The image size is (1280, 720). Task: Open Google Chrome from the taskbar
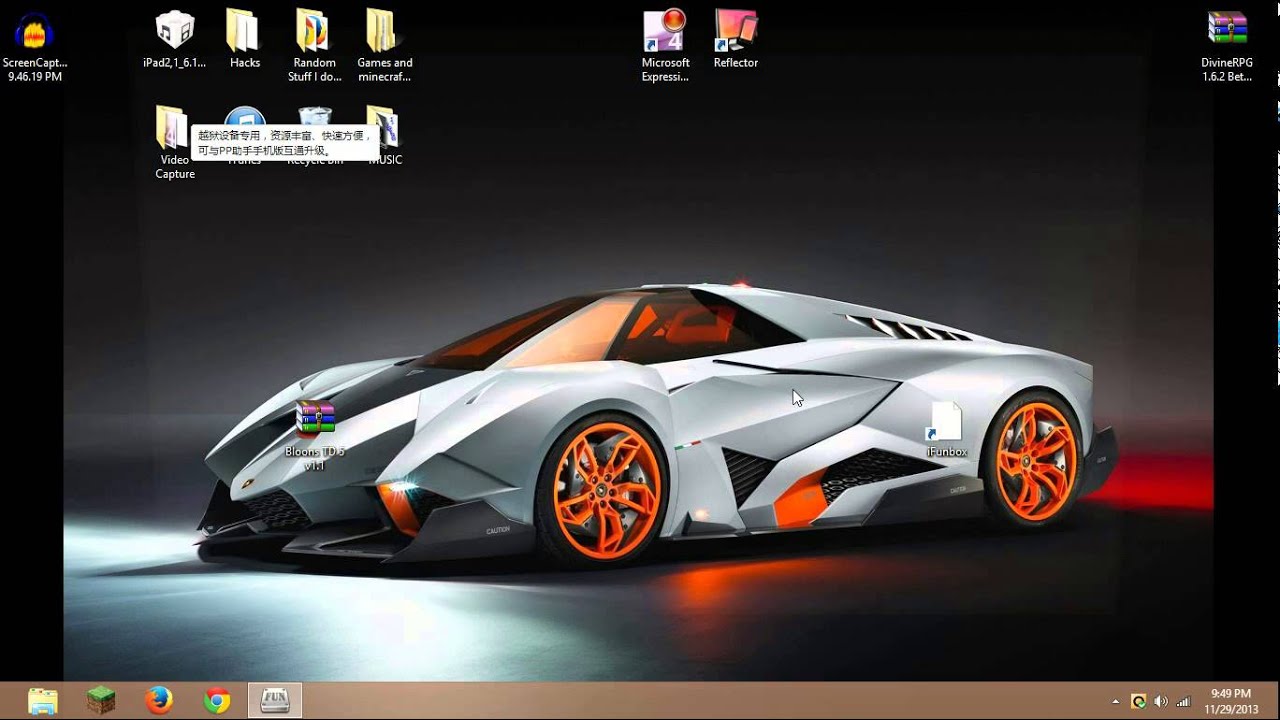pos(216,701)
